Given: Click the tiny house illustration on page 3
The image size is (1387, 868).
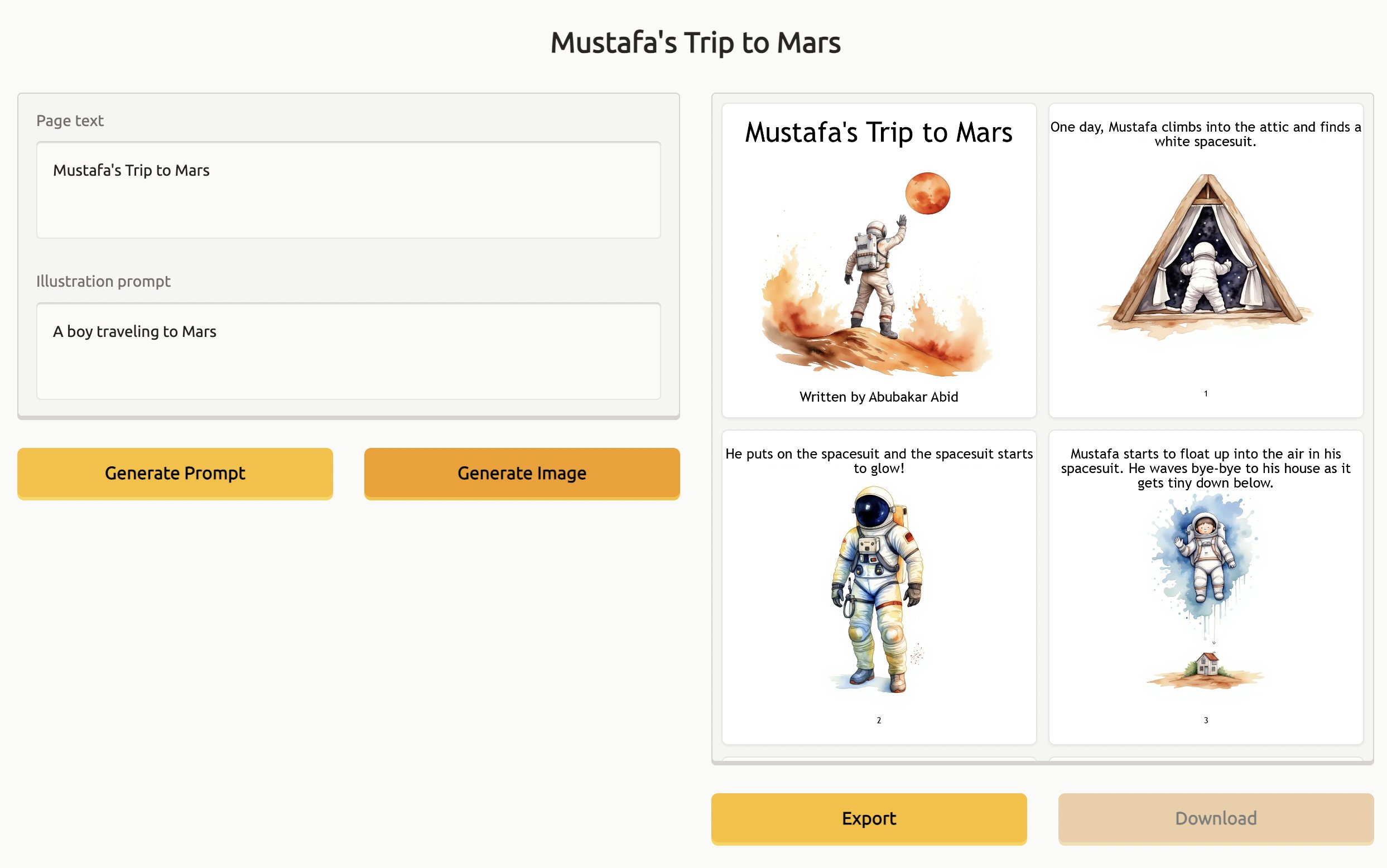Looking at the screenshot, I should 1207,666.
